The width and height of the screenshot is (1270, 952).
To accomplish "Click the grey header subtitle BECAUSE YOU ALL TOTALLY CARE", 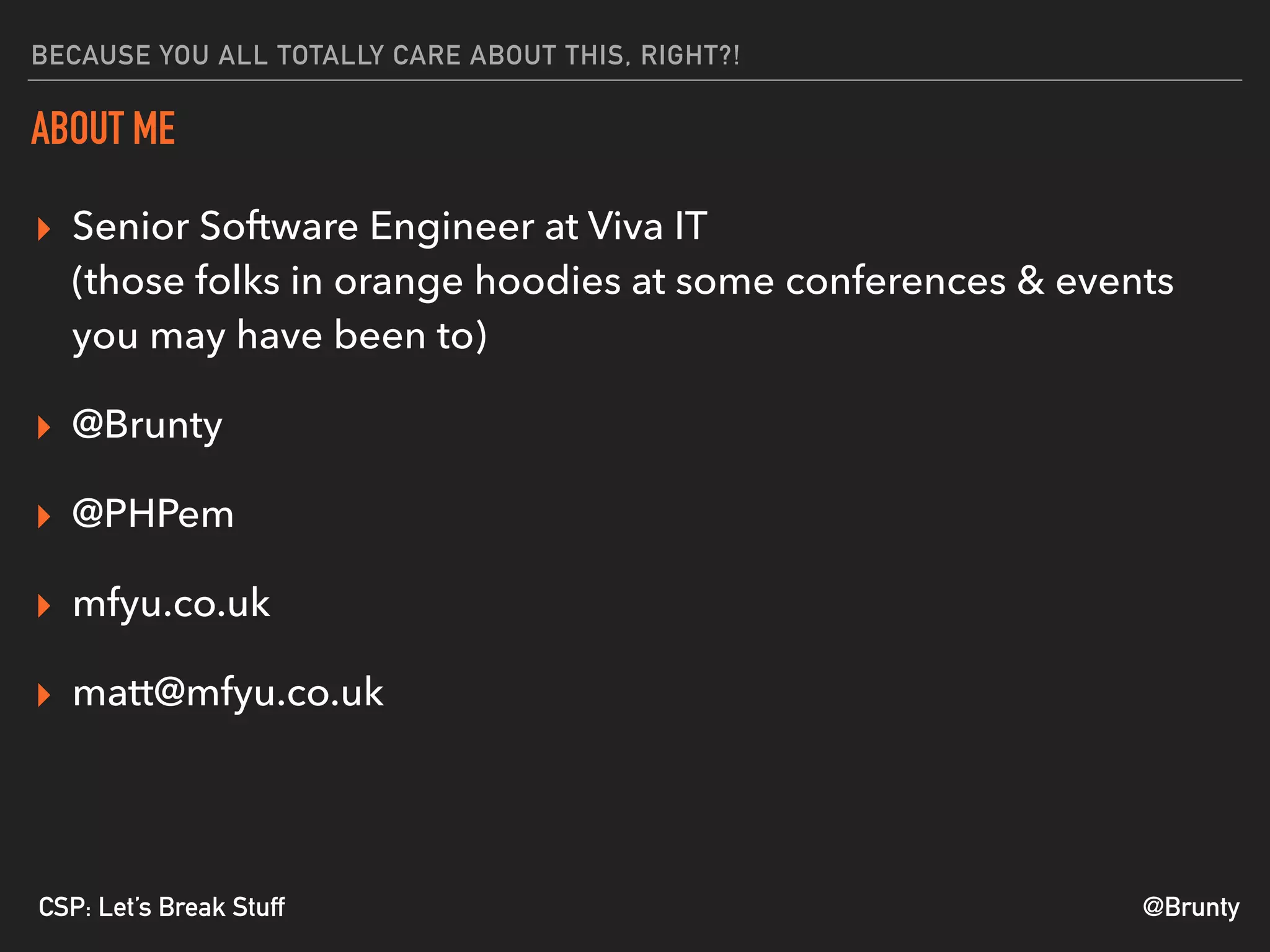I will pyautogui.click(x=386, y=55).
